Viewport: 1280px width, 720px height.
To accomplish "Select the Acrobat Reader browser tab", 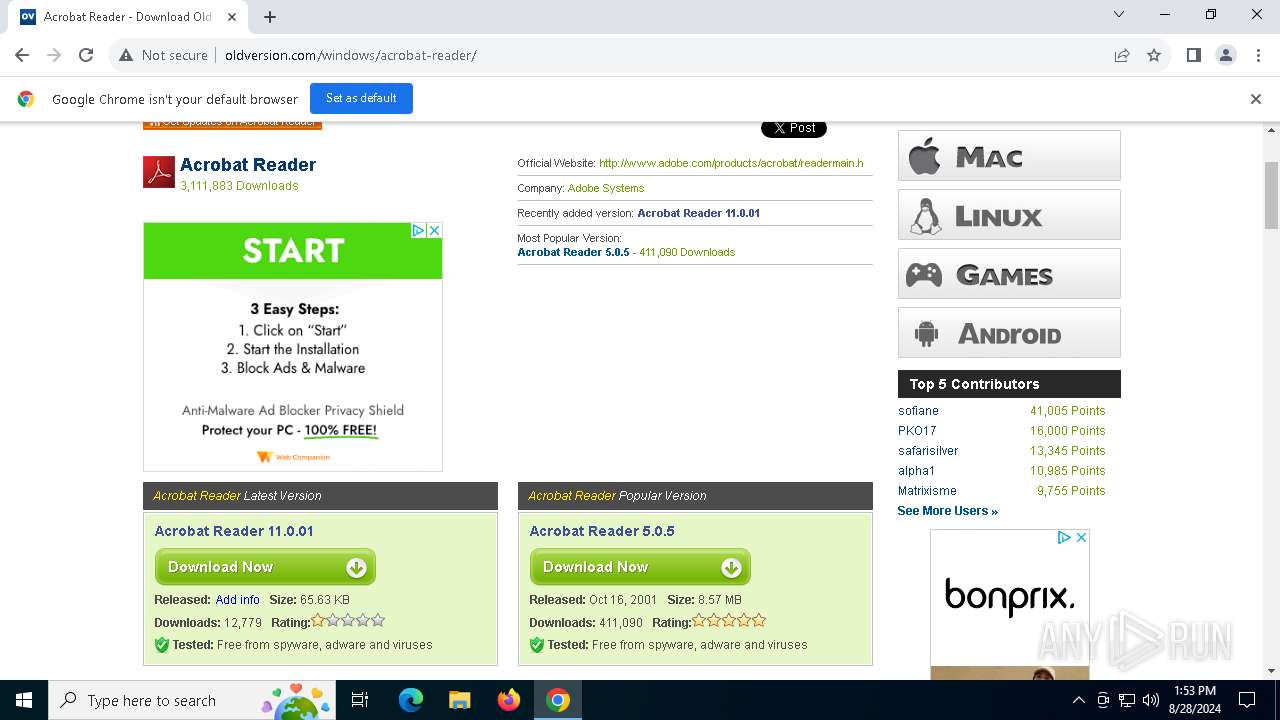I will (x=126, y=17).
